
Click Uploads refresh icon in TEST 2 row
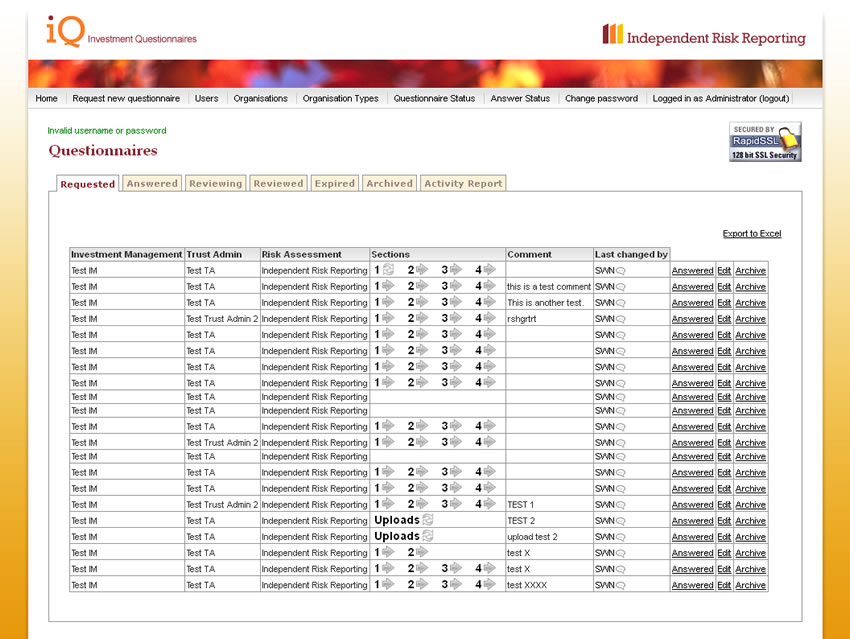(428, 520)
